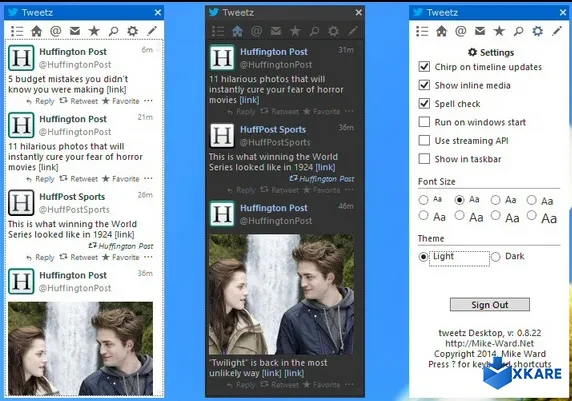Show favorites star in the settings window toolbar
Screen dimensions: 572x401
(499, 31)
